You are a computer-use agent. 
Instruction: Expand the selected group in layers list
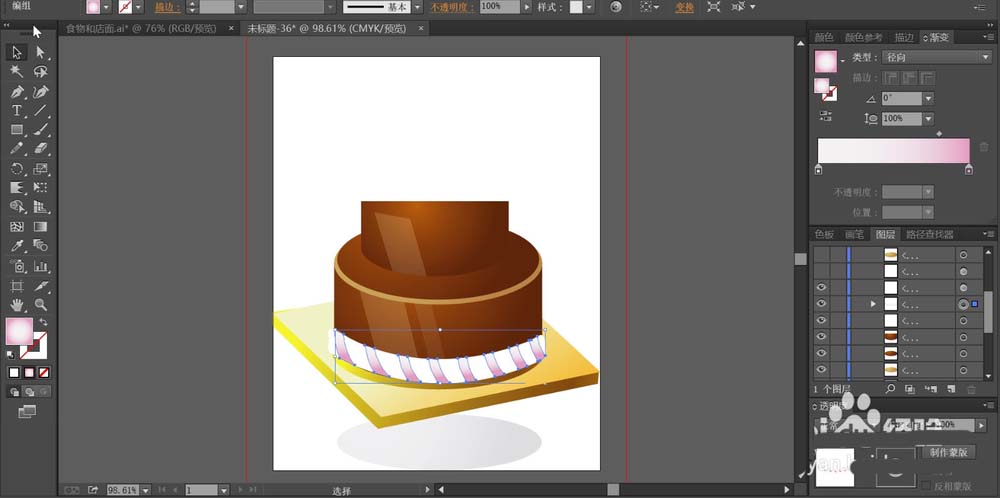click(x=873, y=303)
